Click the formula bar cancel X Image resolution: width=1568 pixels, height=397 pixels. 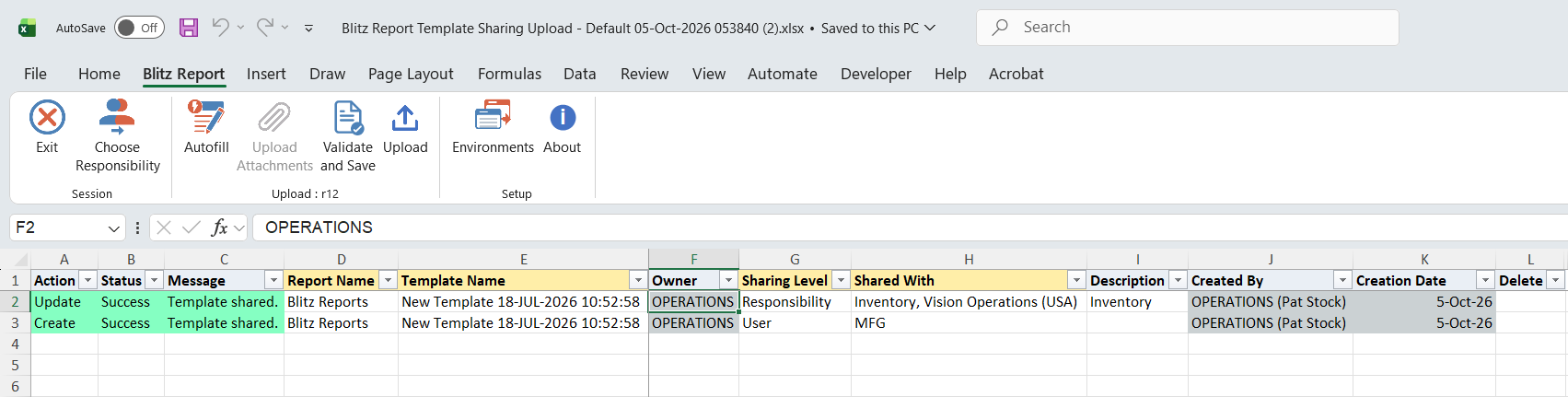point(164,228)
